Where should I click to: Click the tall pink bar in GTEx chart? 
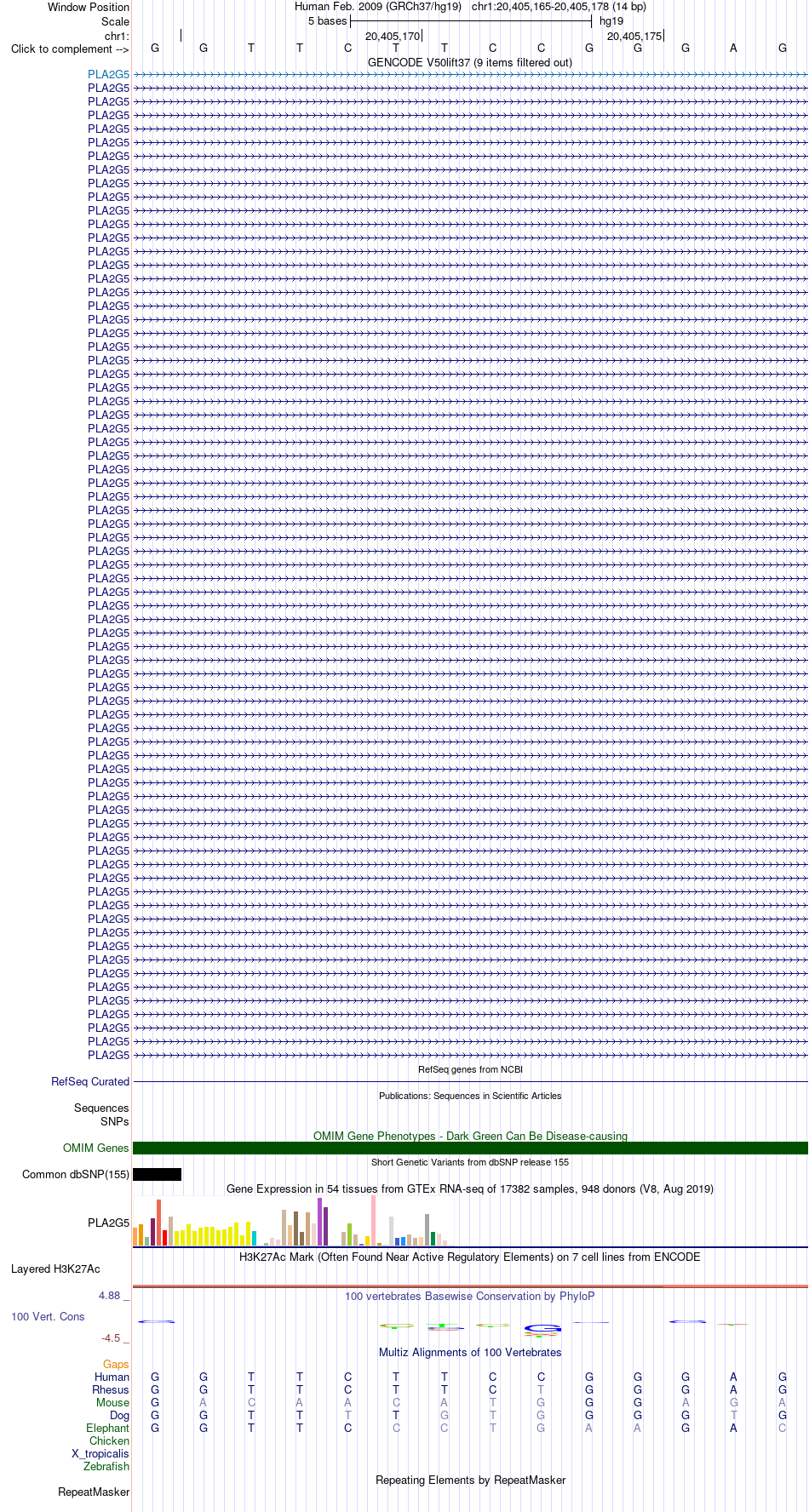point(373,1221)
